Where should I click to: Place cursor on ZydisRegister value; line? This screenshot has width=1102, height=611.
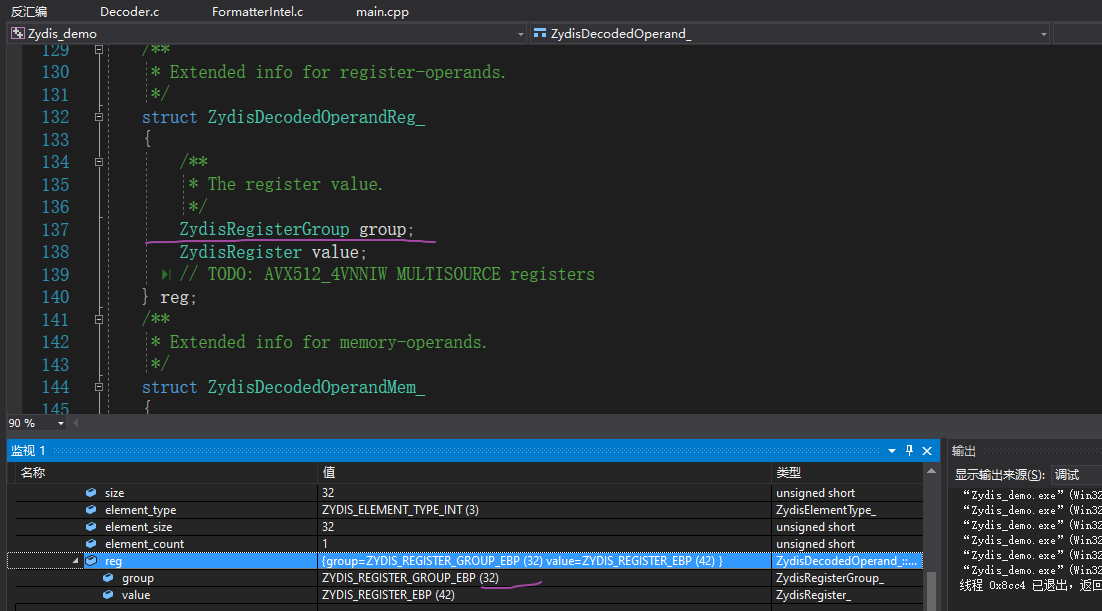point(273,252)
